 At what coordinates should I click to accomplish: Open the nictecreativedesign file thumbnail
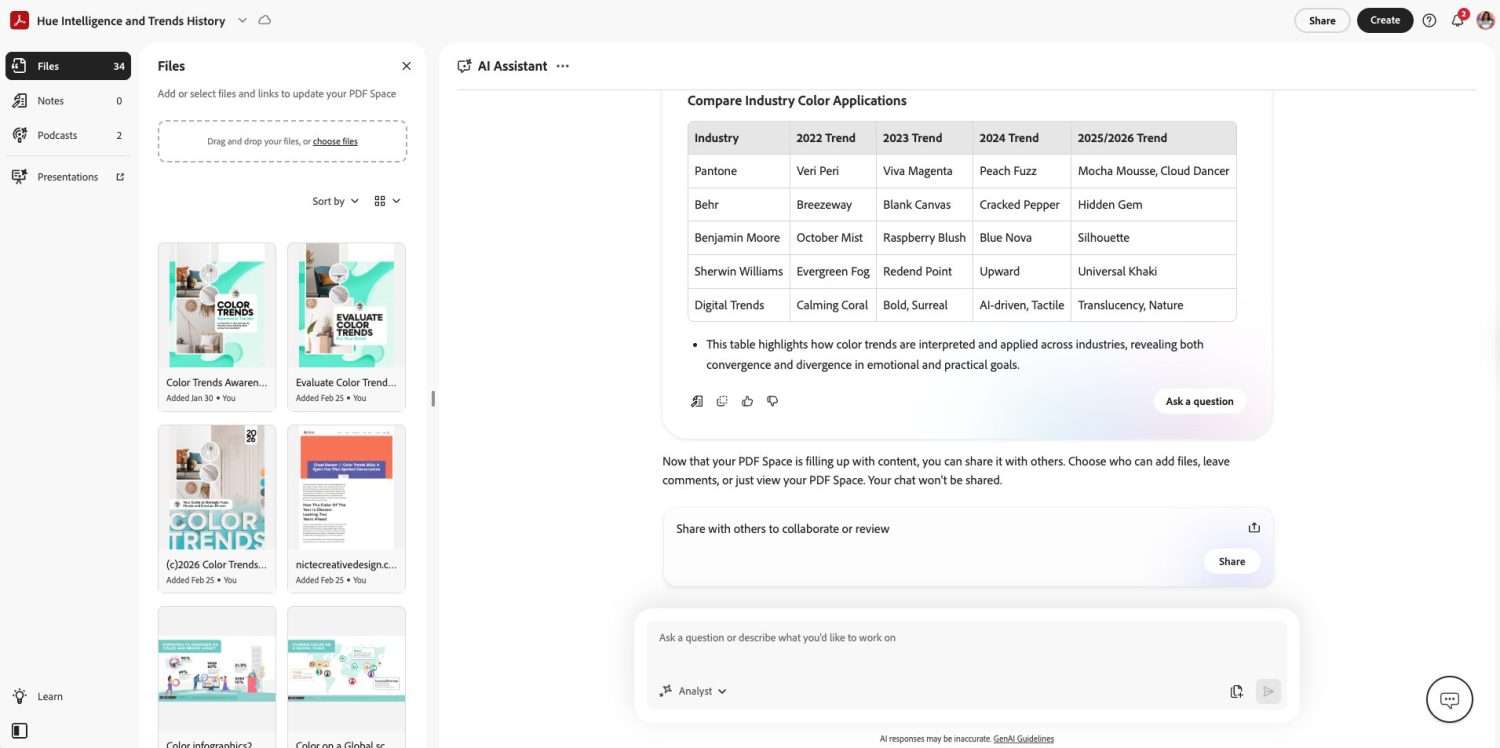coord(346,508)
